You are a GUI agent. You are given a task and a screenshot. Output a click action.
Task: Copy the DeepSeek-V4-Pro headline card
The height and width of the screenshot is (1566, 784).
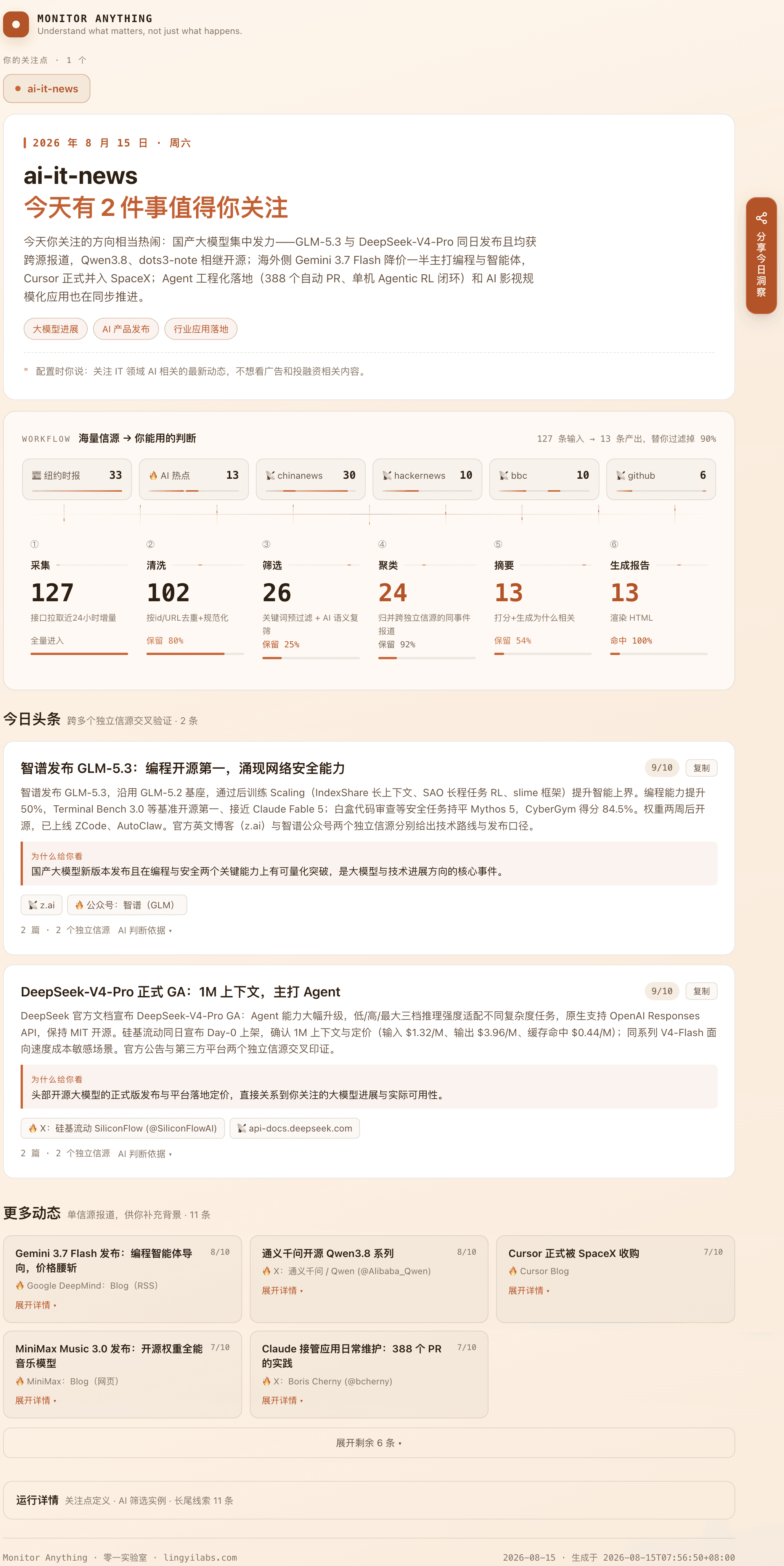(701, 991)
